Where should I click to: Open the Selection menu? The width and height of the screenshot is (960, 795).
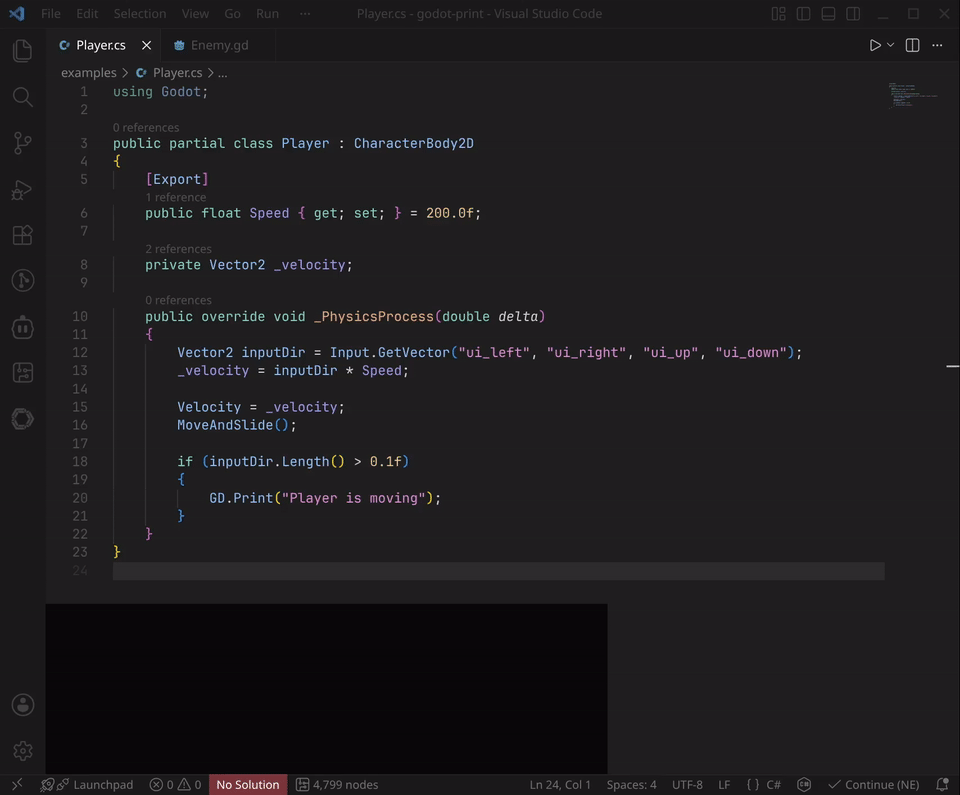[x=140, y=13]
